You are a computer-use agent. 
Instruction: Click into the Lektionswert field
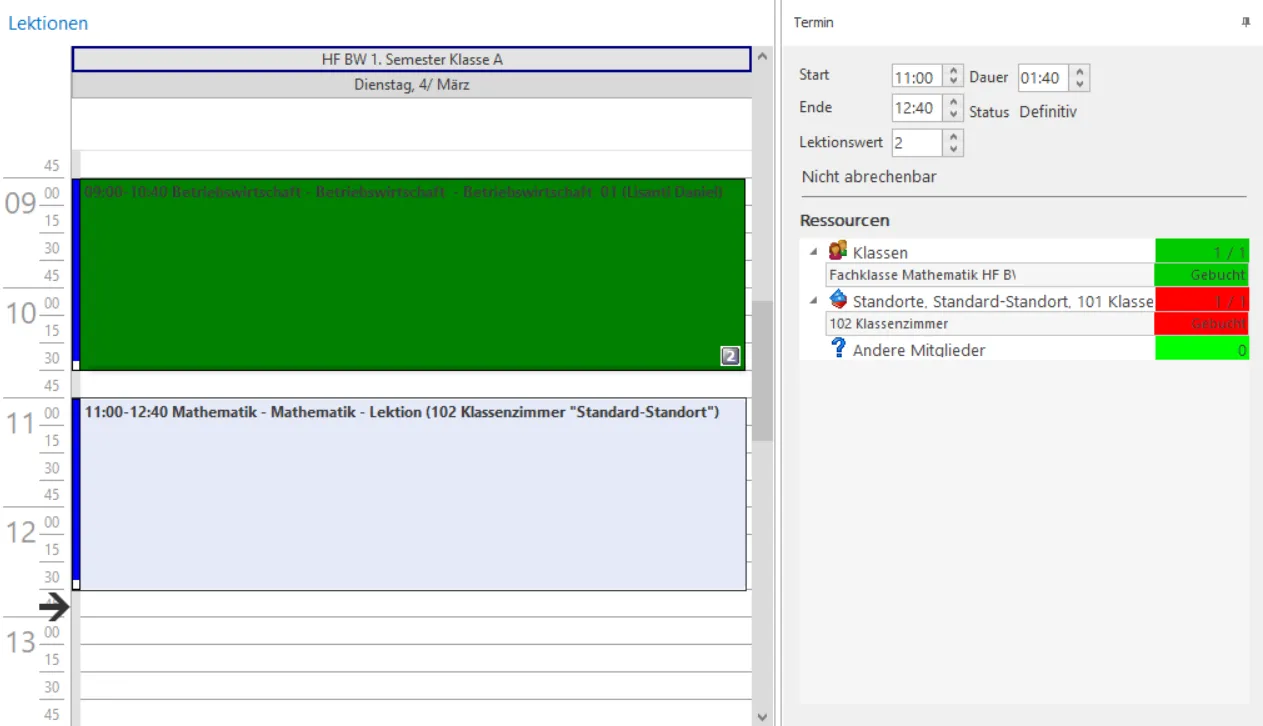(x=915, y=143)
